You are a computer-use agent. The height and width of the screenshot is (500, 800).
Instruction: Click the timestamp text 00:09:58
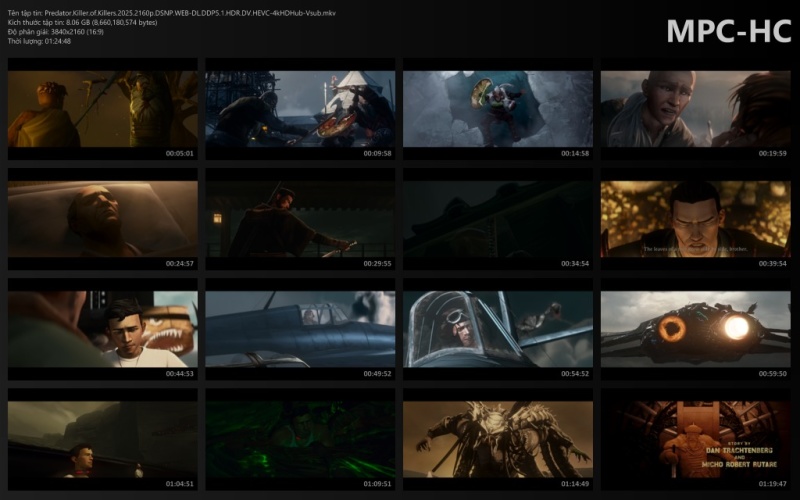(378, 154)
